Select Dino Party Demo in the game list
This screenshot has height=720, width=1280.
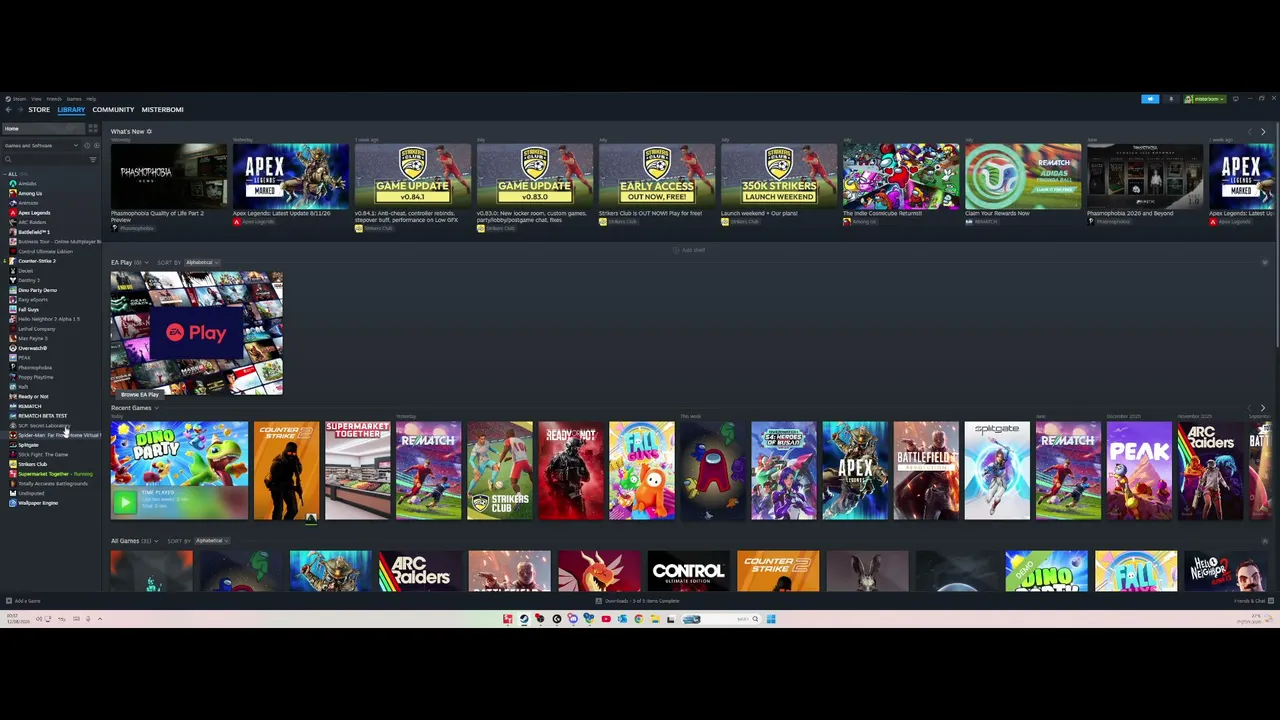[x=36, y=290]
